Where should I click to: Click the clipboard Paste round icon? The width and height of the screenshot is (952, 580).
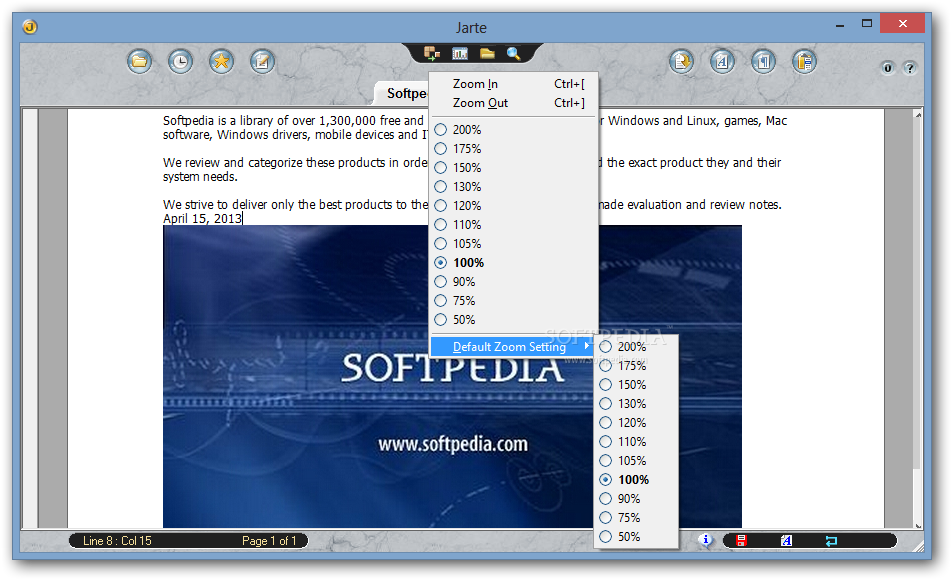coord(804,61)
